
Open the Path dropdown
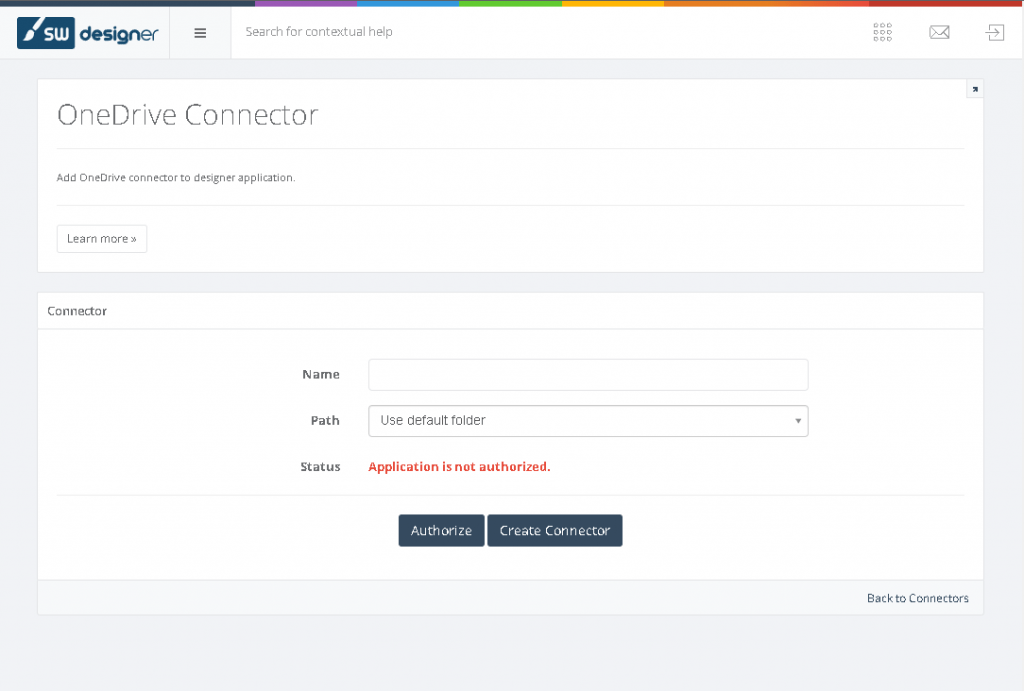588,421
